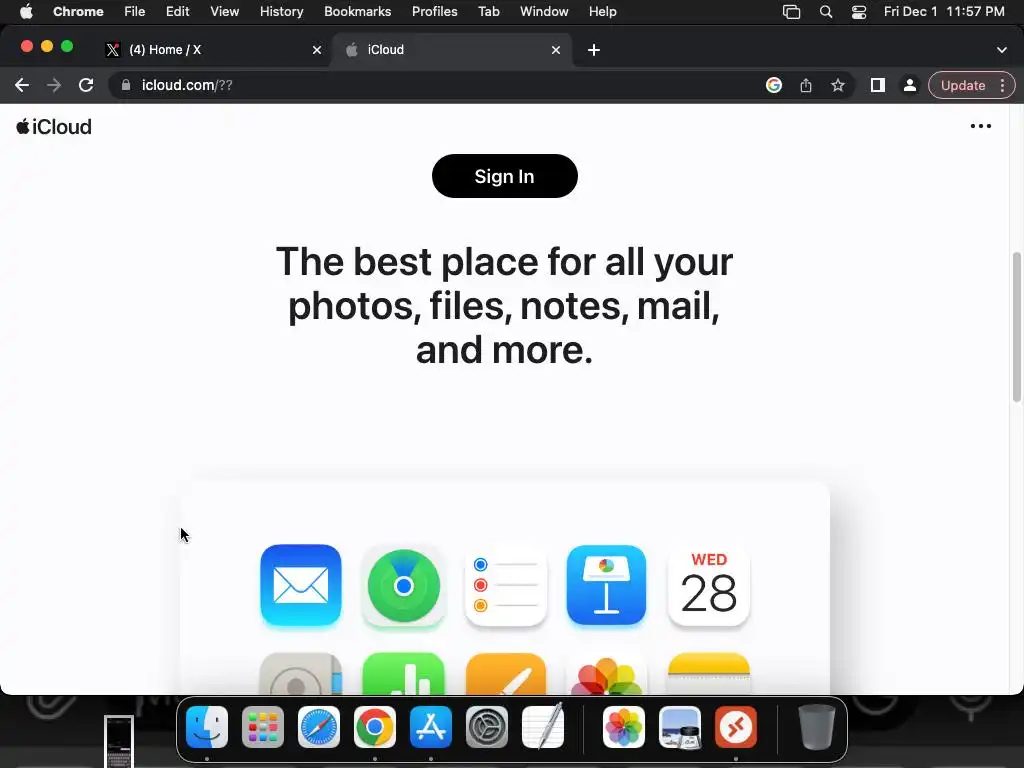The image size is (1024, 768).
Task: Open the Find My app icon
Action: (403, 585)
